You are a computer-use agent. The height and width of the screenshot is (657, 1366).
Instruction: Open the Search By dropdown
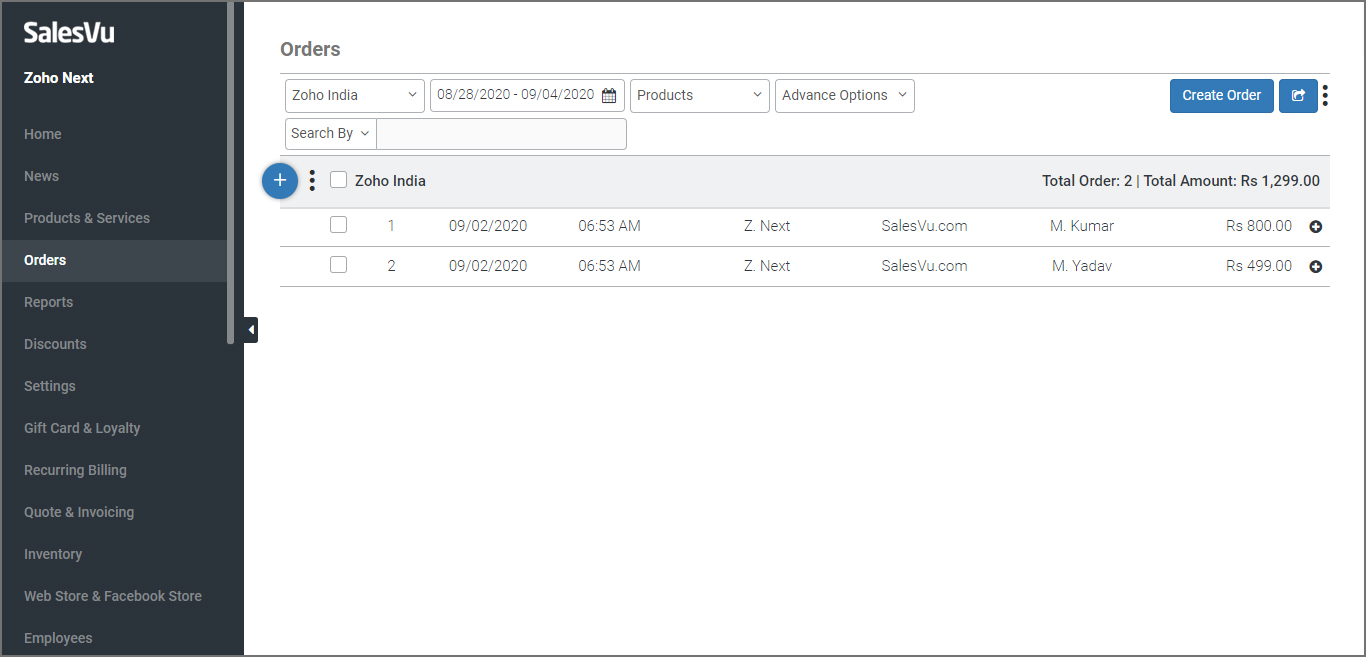pos(330,134)
